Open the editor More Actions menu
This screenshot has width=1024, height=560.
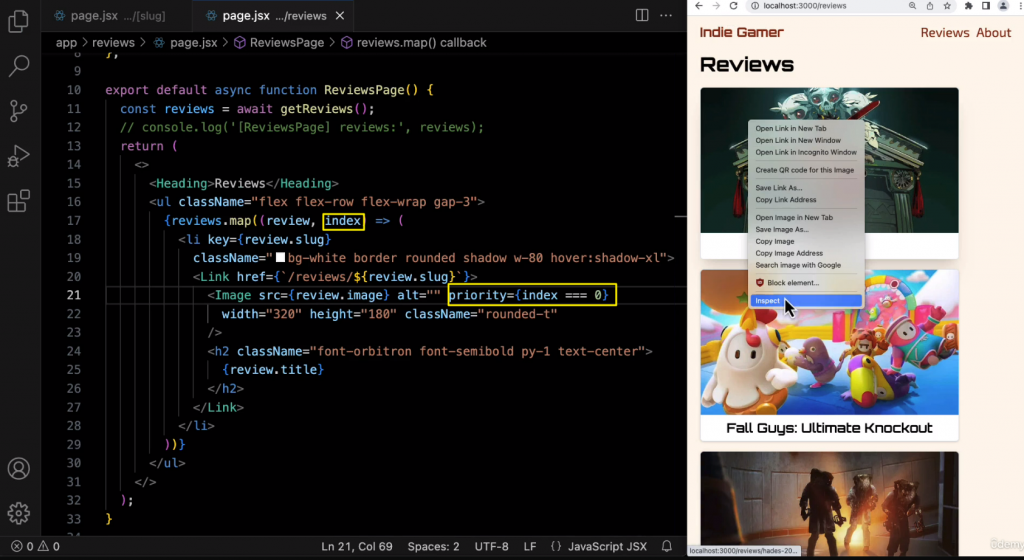[x=666, y=15]
